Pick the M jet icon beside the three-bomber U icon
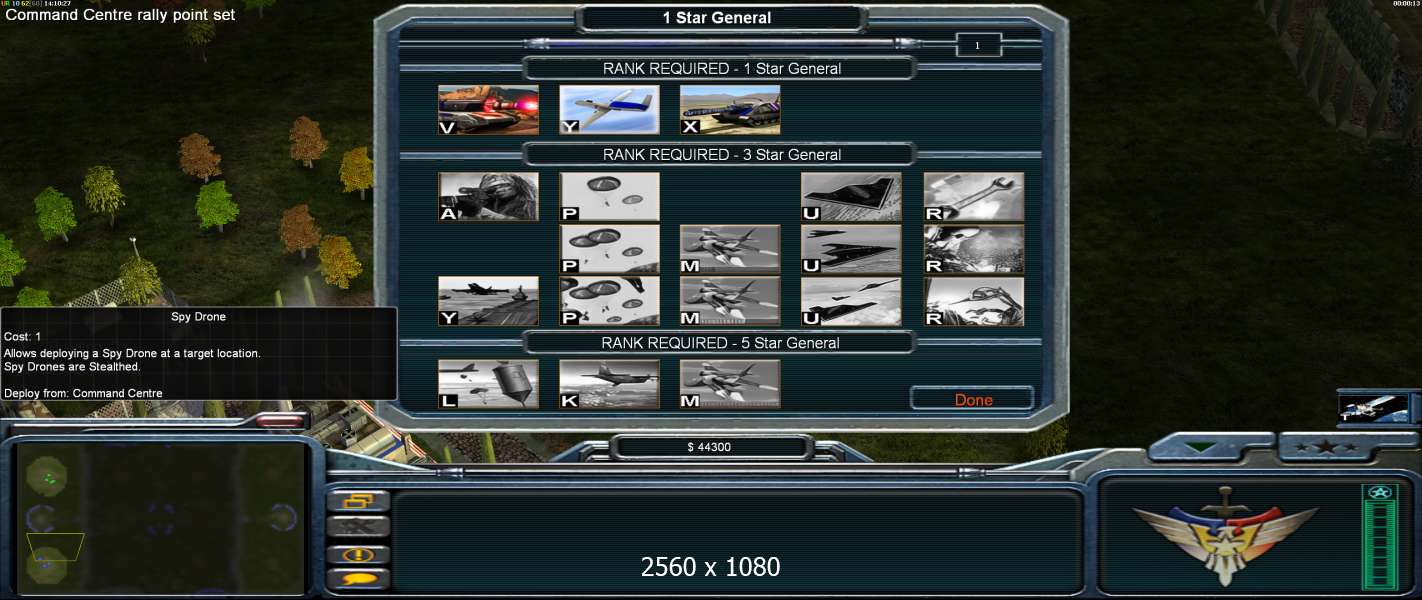1422x600 pixels. tap(730, 301)
